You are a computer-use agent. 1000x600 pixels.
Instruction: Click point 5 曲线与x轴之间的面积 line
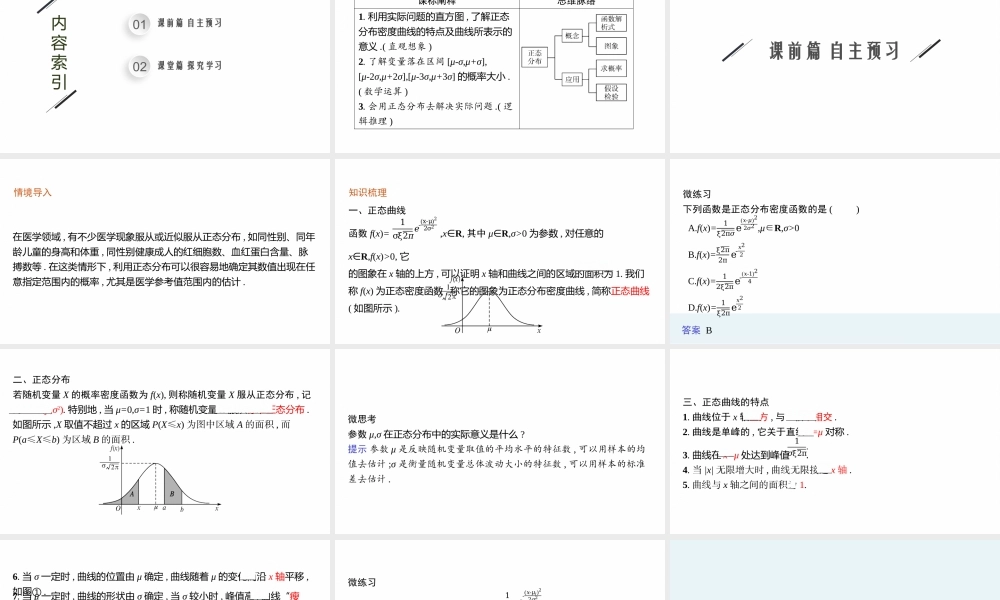pos(744,485)
